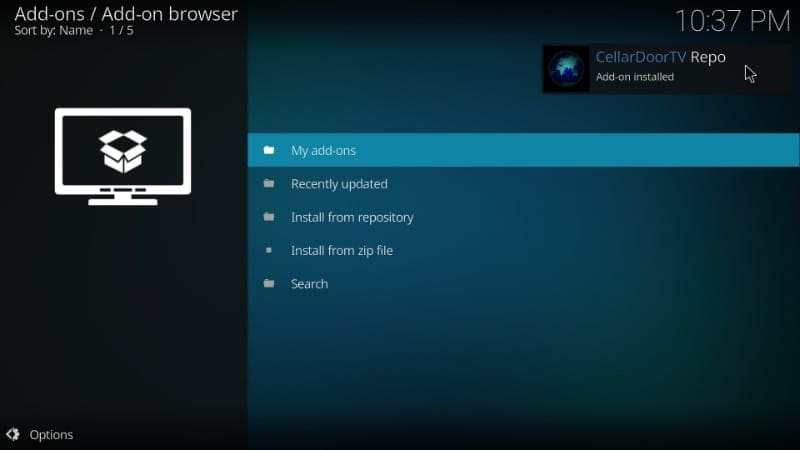
Task: Click the add-on browser box monitor image
Action: tap(123, 157)
